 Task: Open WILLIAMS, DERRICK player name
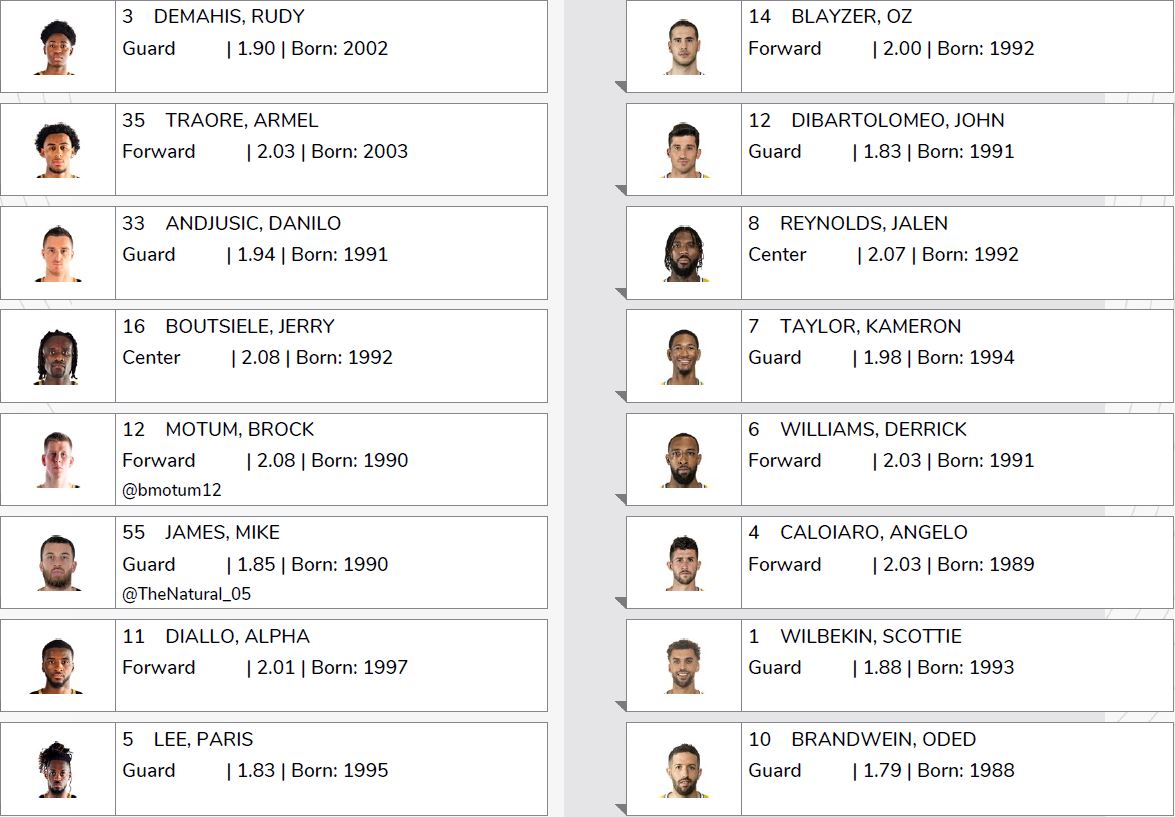pos(873,429)
